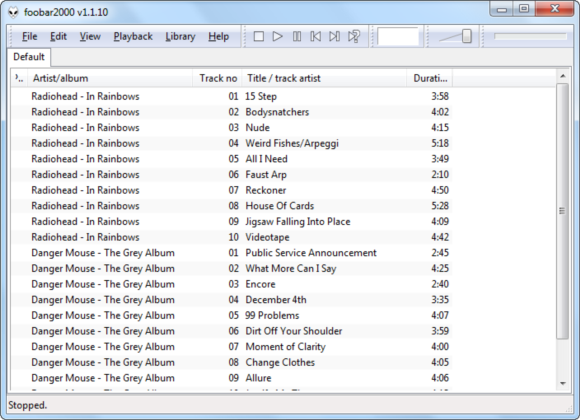
Task: Click the foobar2000 alien icon in title bar
Action: (13, 12)
